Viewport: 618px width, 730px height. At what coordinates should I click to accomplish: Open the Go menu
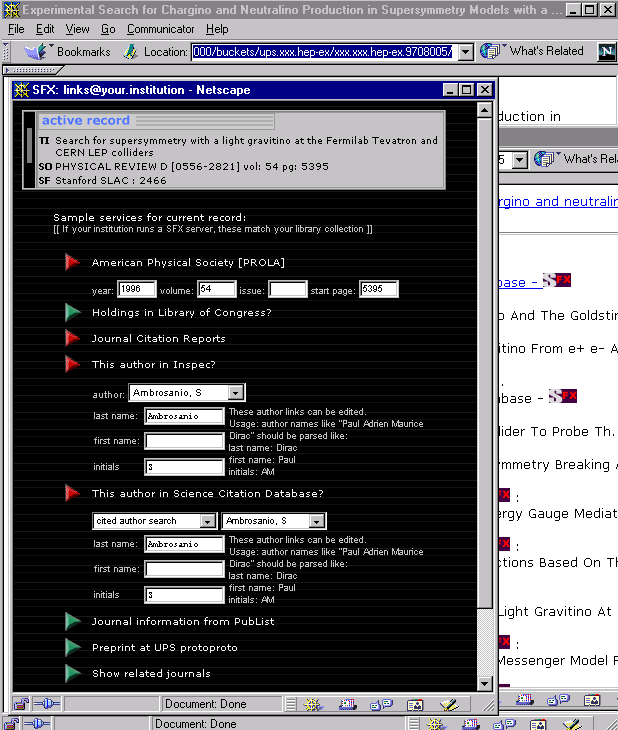point(108,29)
